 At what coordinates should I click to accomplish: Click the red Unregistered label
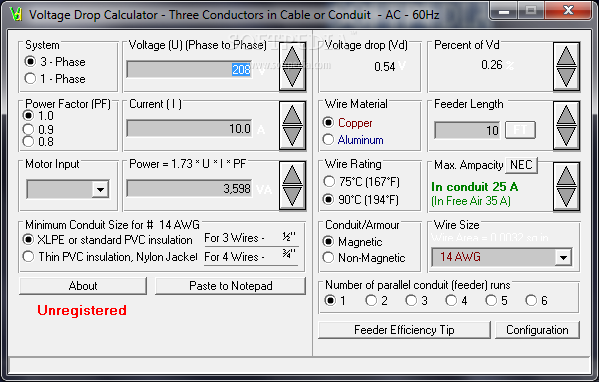(x=82, y=310)
